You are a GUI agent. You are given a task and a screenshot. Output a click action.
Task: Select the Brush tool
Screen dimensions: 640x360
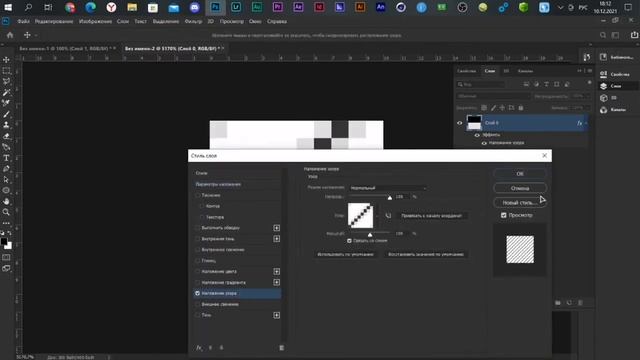pos(6,114)
